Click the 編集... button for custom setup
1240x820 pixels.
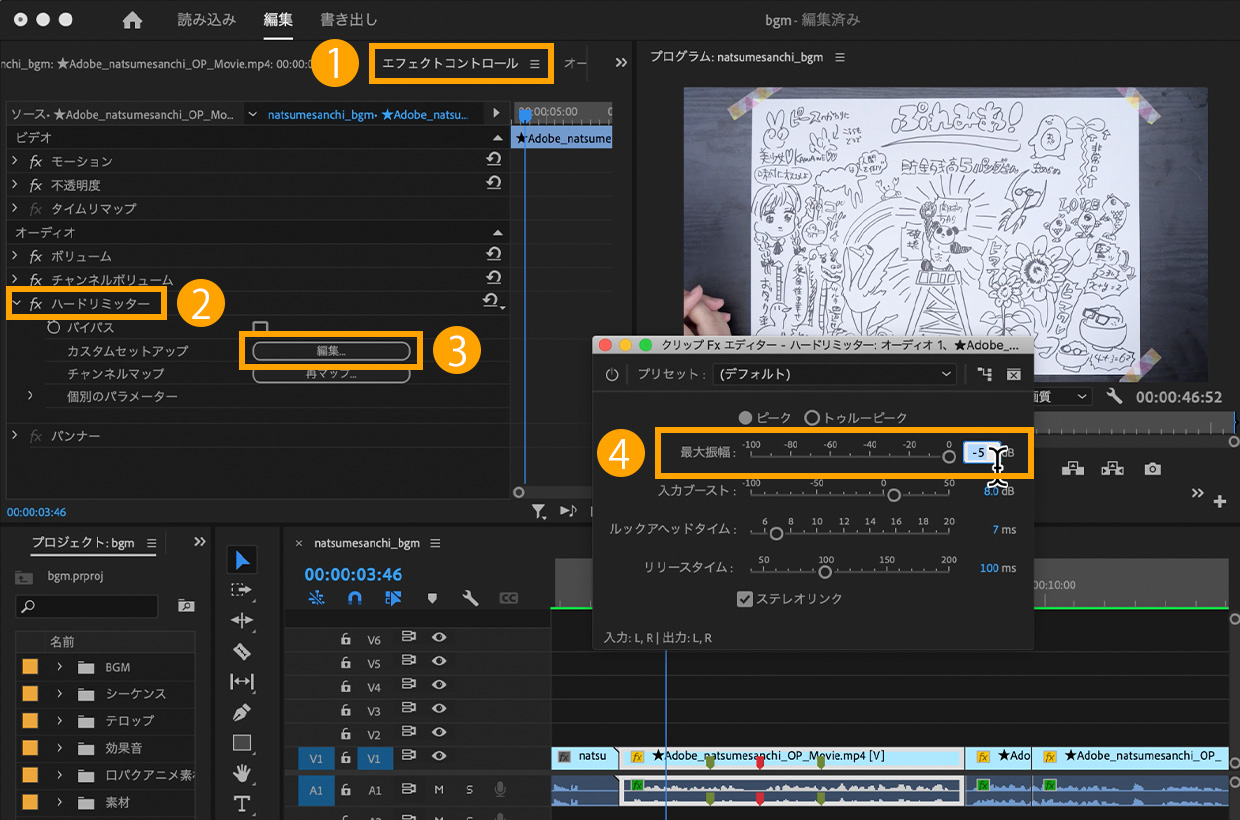tap(331, 351)
